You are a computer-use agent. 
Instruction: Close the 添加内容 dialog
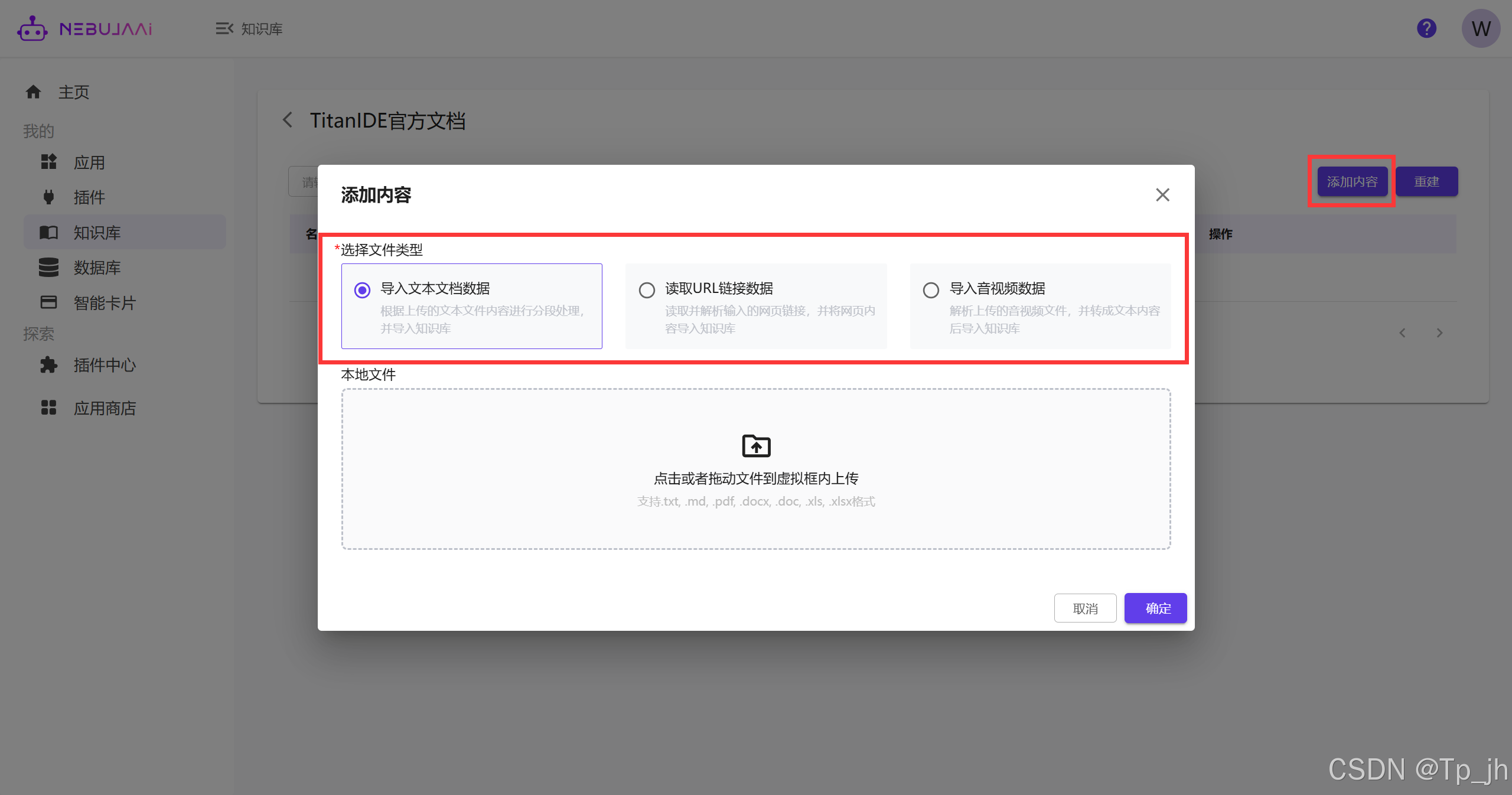1162,195
